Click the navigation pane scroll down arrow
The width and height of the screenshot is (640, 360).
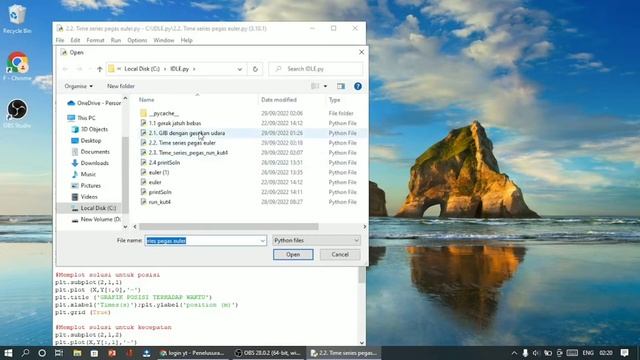[x=125, y=227]
